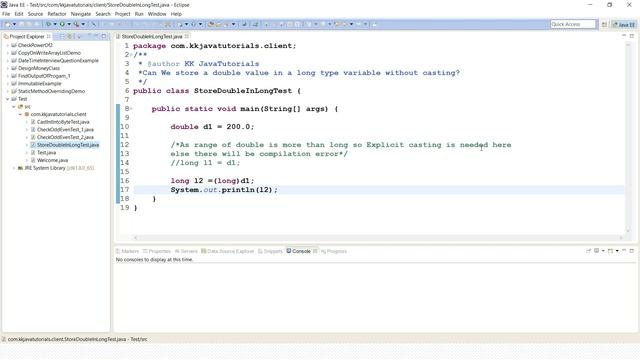Image resolution: width=640 pixels, height=360 pixels.
Task: Switch to the Data Source Explorer tab
Action: pos(227,251)
